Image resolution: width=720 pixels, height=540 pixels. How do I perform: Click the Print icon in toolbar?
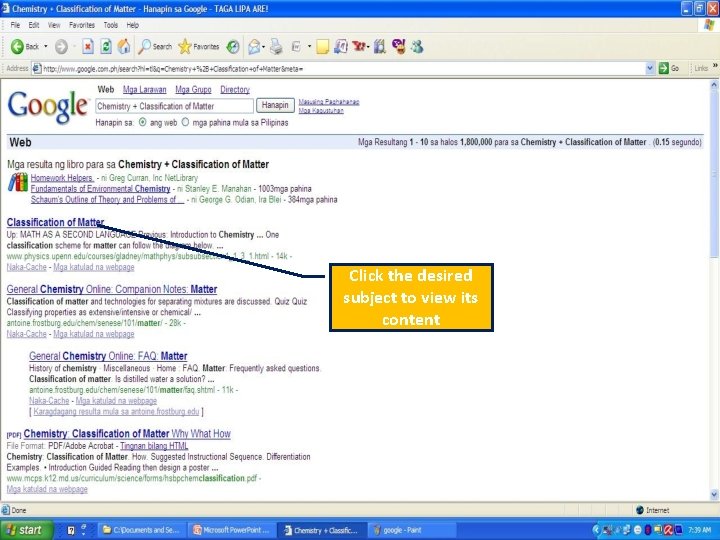pos(276,46)
